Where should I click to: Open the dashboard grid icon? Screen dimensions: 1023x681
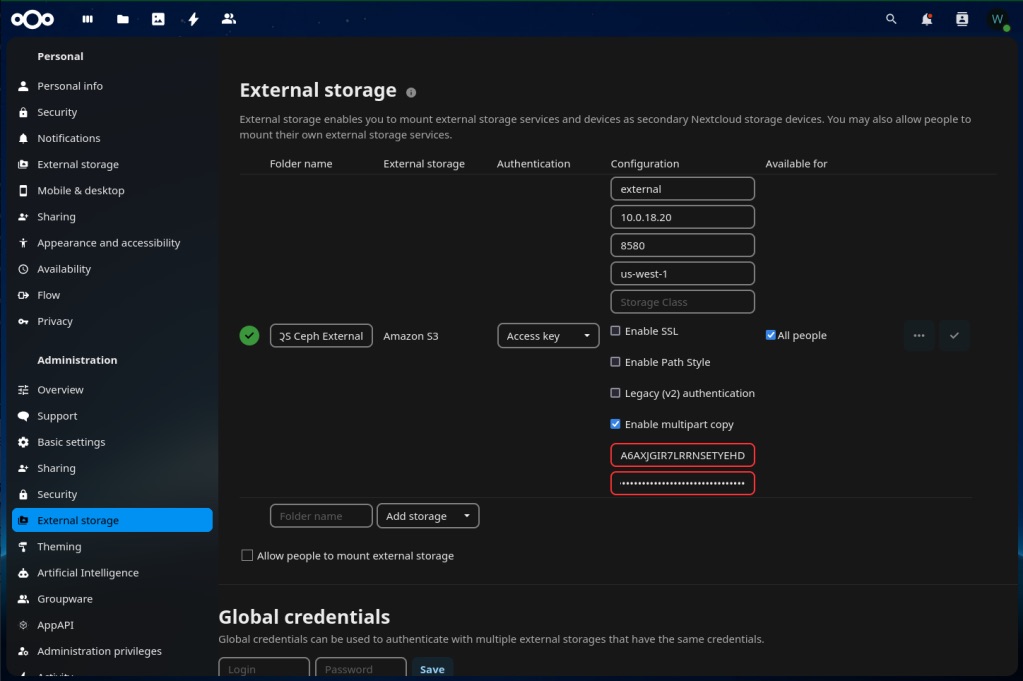tap(87, 18)
